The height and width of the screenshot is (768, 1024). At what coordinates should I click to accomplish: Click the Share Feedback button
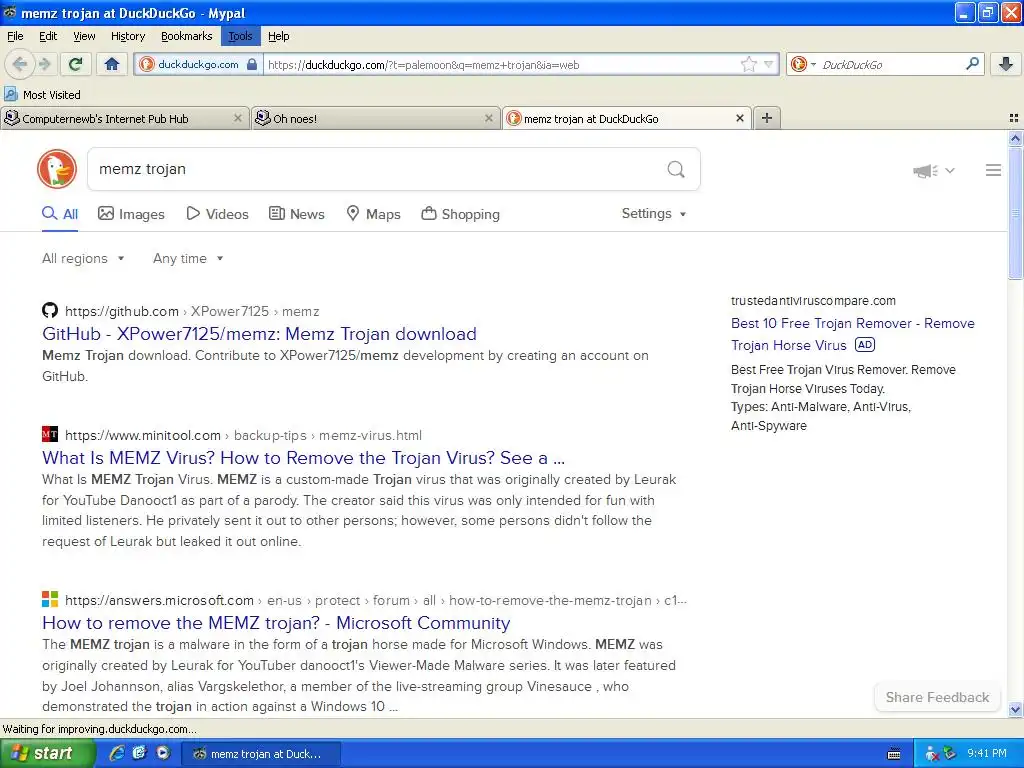937,697
